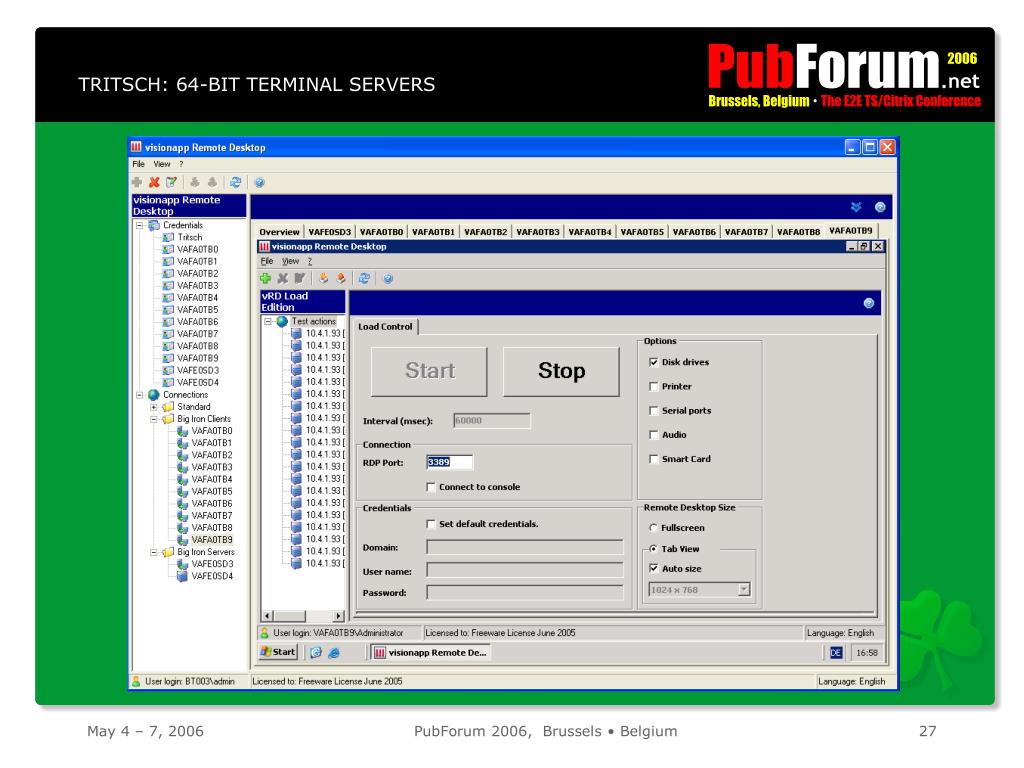The image size is (1024, 768).
Task: Enable the Serial ports checkbox
Action: pyautogui.click(x=654, y=410)
